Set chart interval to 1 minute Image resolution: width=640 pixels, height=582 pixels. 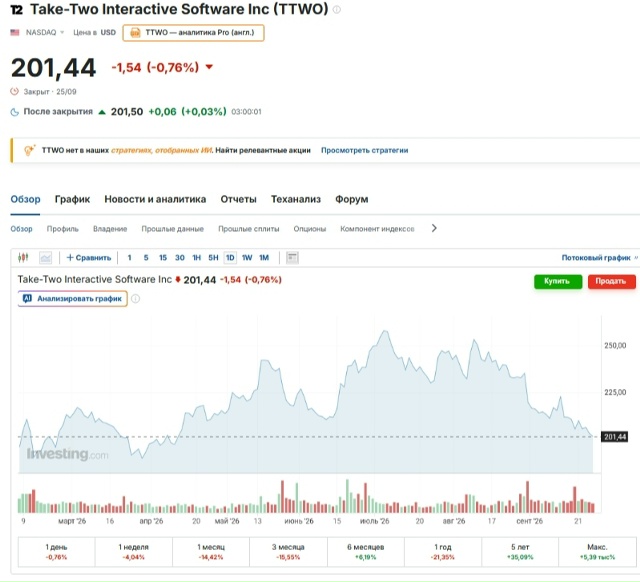pyautogui.click(x=129, y=258)
